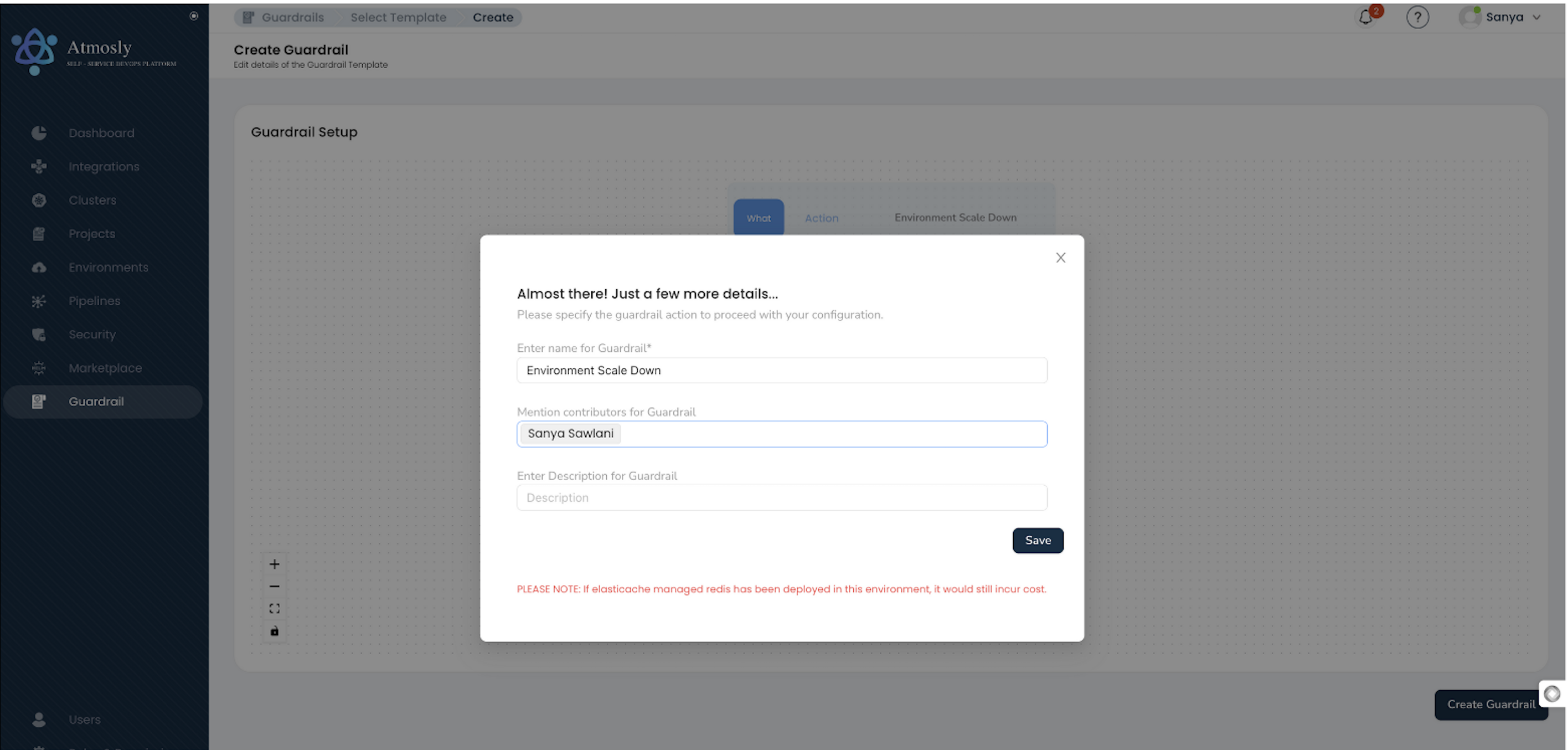Screen dimensions: 1568x750
Task: Click the Guardrail Setup heading
Action: click(x=304, y=131)
